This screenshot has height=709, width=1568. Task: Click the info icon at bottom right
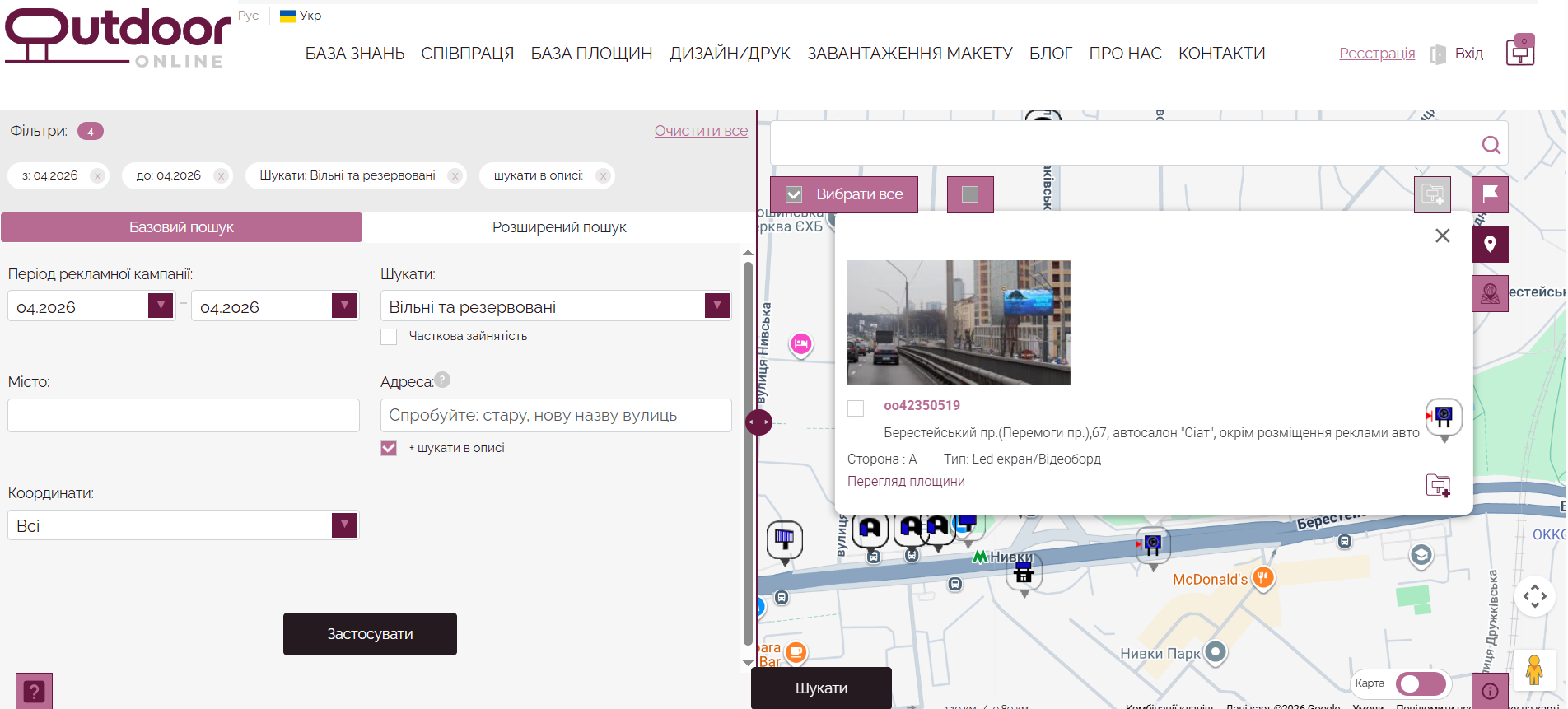tap(1490, 691)
